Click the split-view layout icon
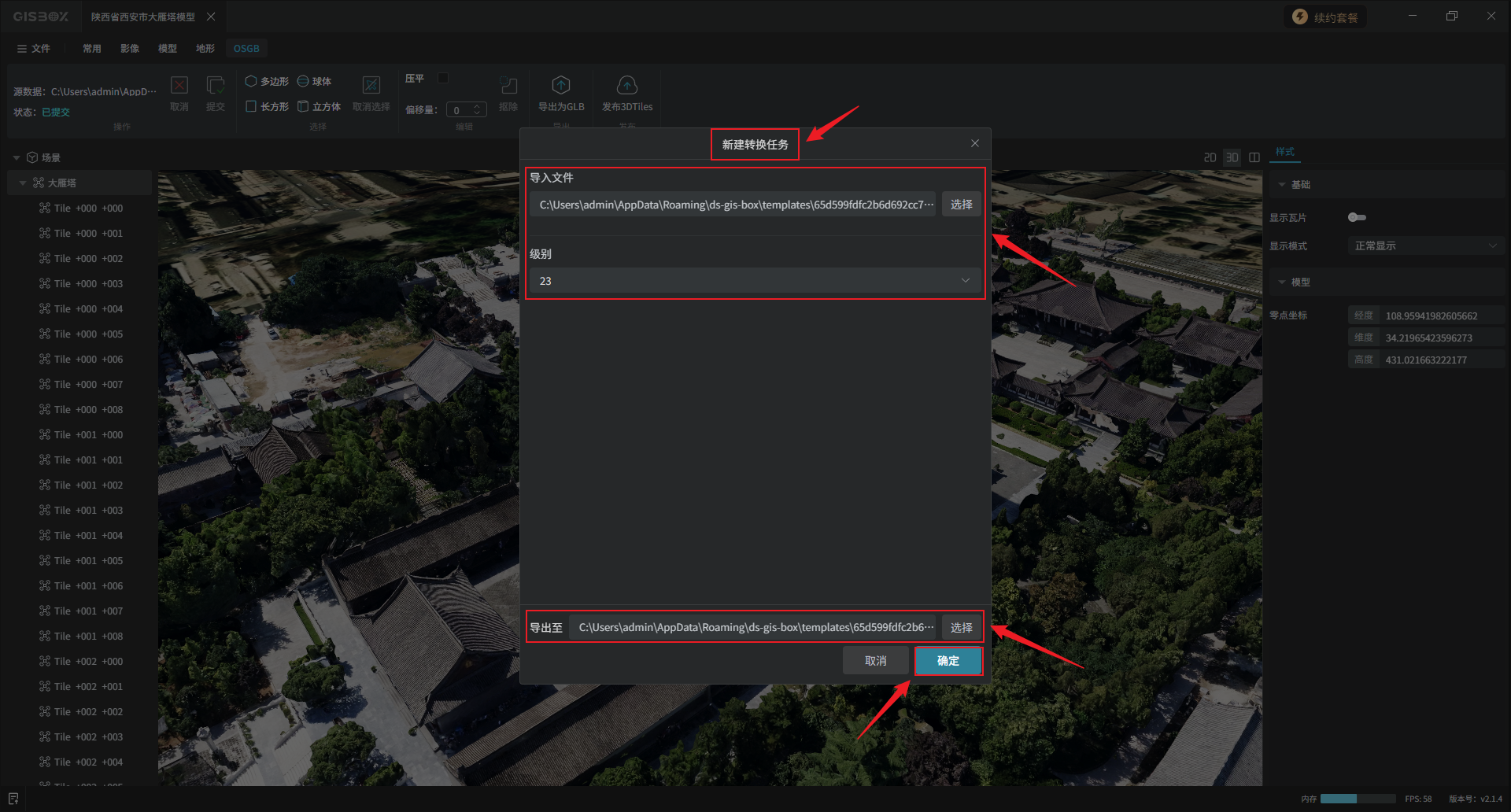Viewport: 1511px width, 812px height. (1254, 157)
